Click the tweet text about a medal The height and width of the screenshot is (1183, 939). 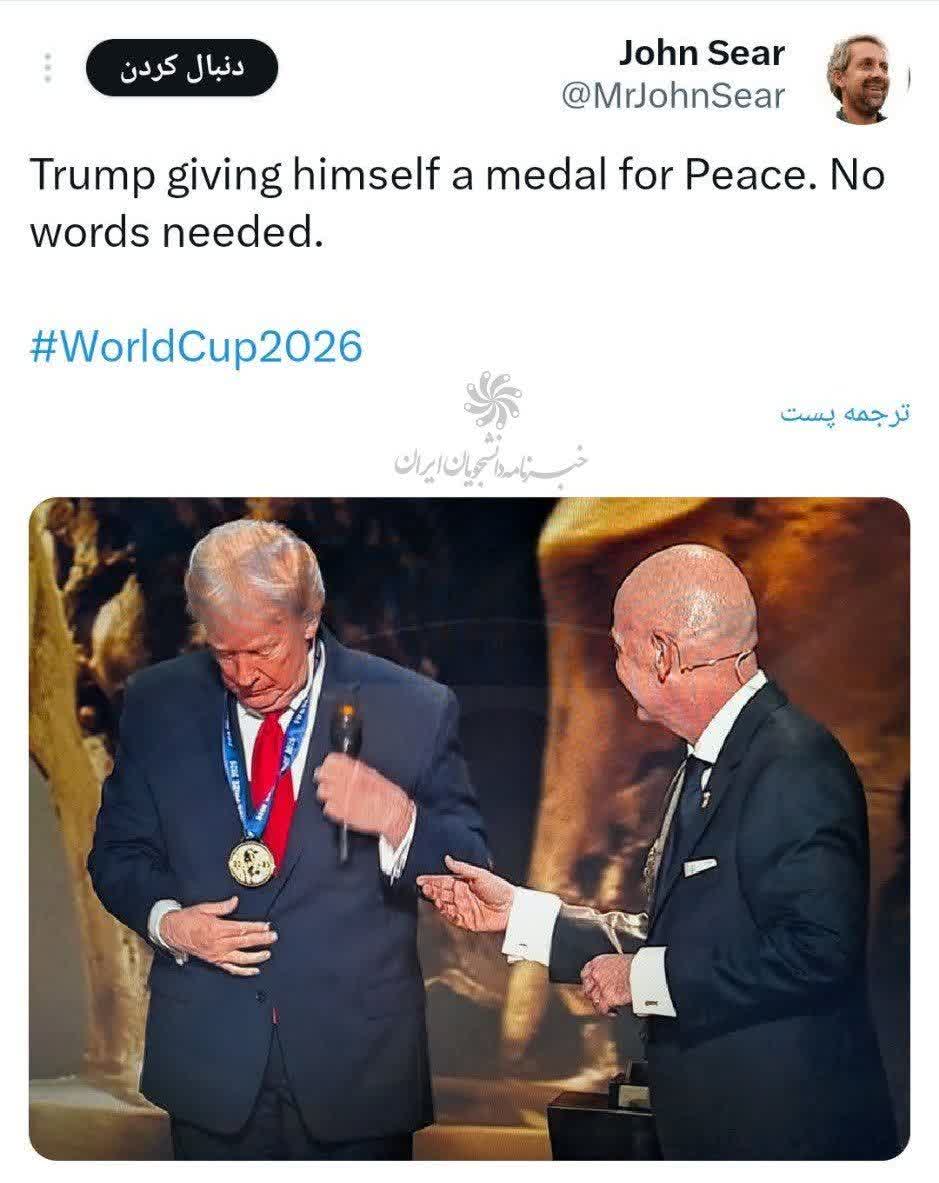point(457,202)
